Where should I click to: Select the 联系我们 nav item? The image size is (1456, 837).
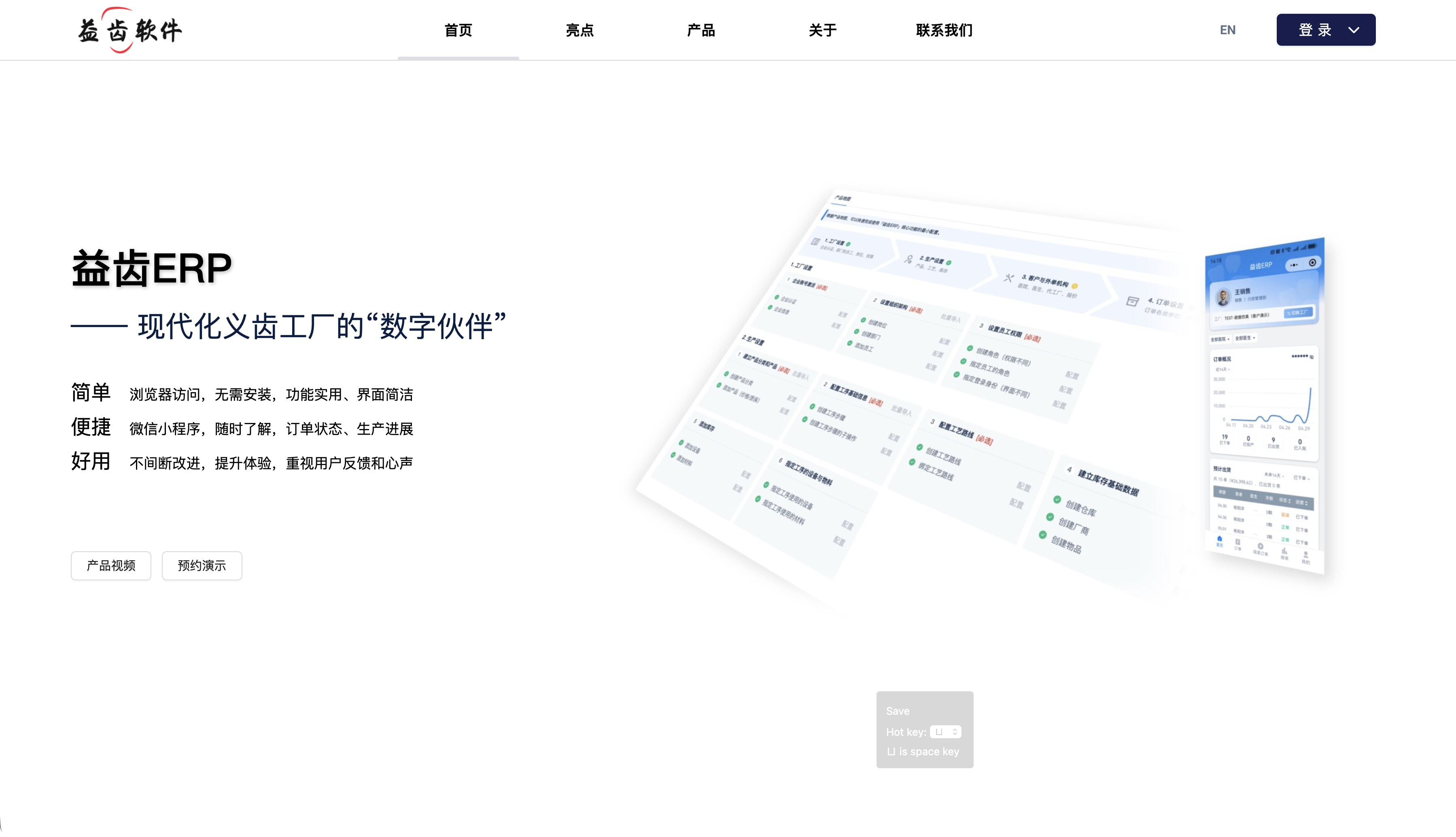click(x=943, y=30)
